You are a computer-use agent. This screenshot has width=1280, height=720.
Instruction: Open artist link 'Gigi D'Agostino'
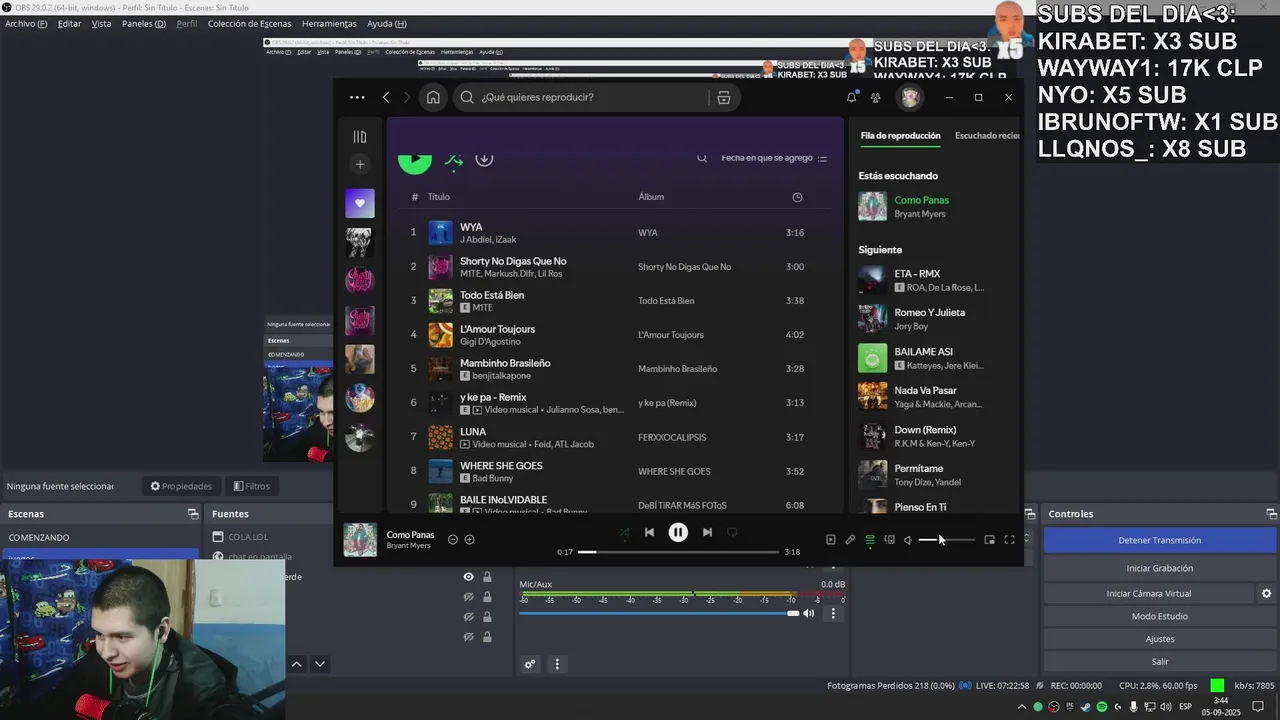tap(490, 342)
